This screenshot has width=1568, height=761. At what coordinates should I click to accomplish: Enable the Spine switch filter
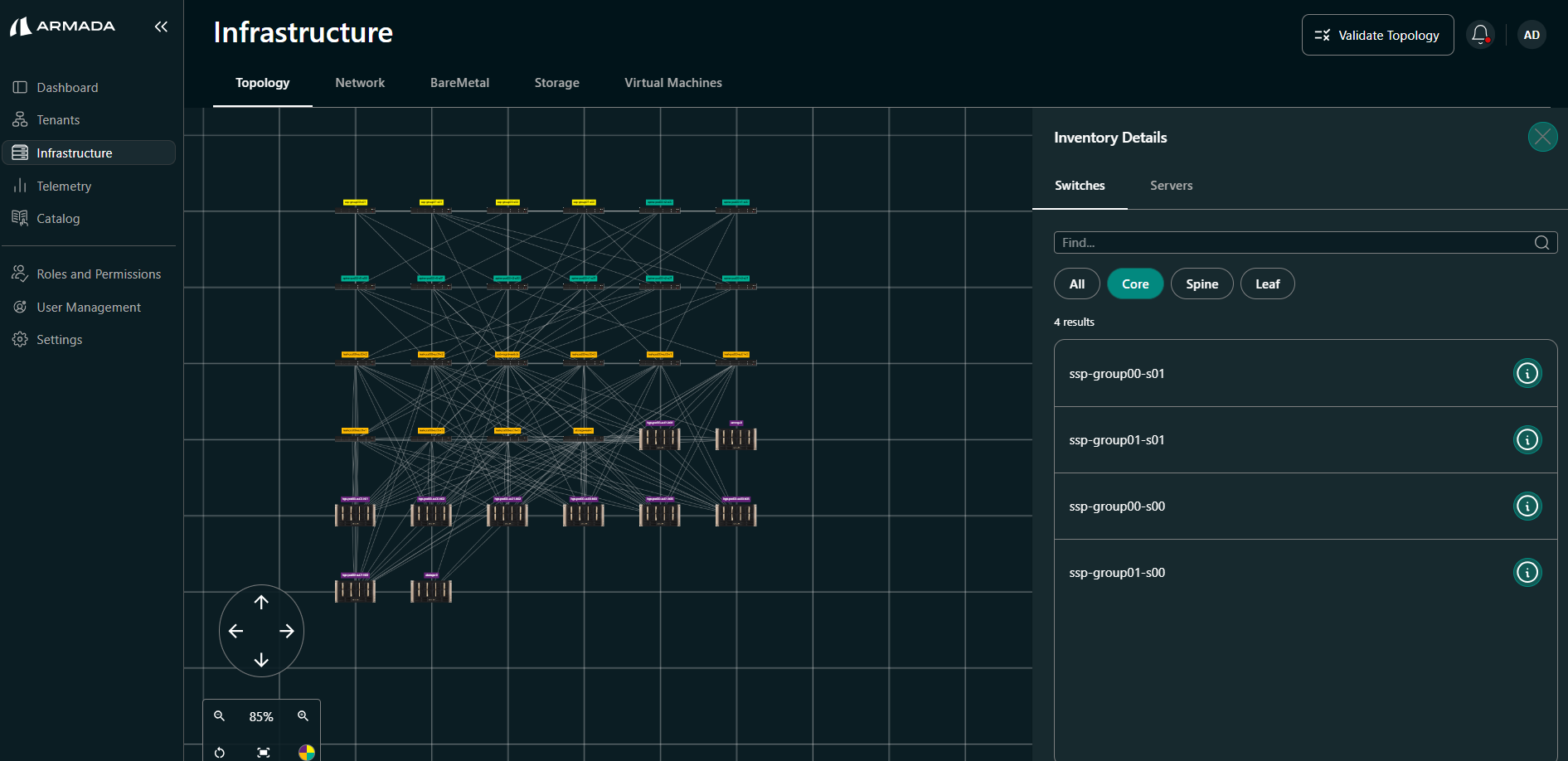click(1201, 284)
